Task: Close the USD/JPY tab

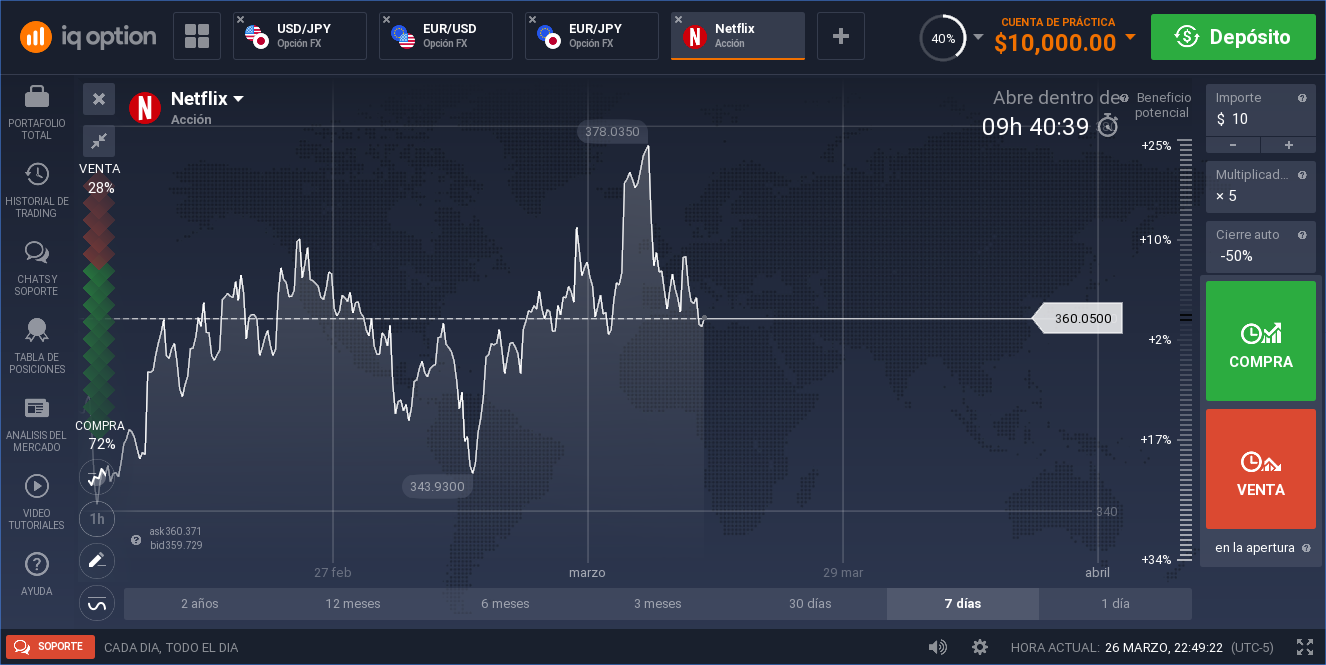Action: coord(240,20)
